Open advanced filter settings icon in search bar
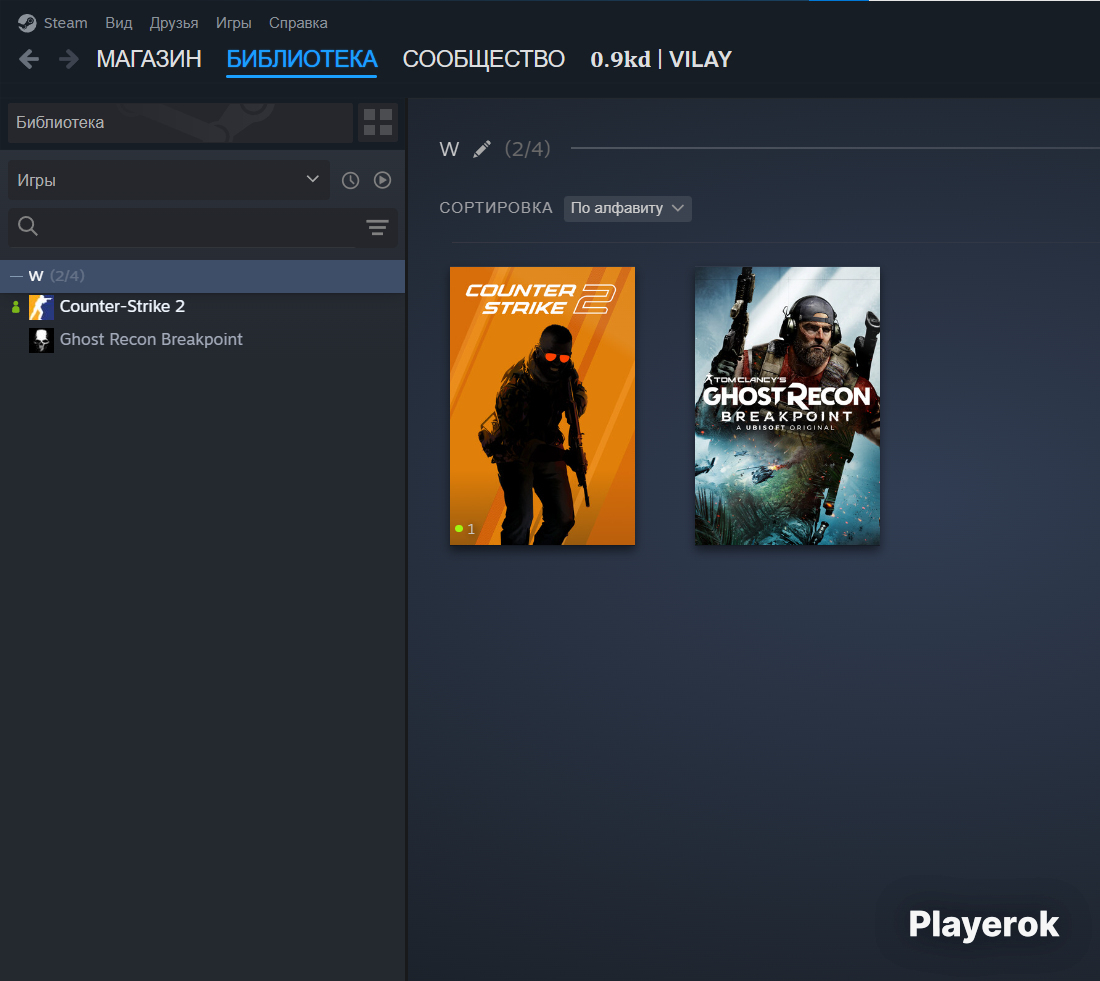 click(377, 228)
